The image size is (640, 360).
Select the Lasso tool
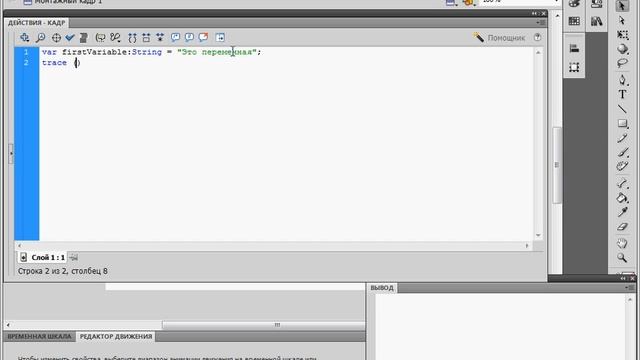(622, 63)
